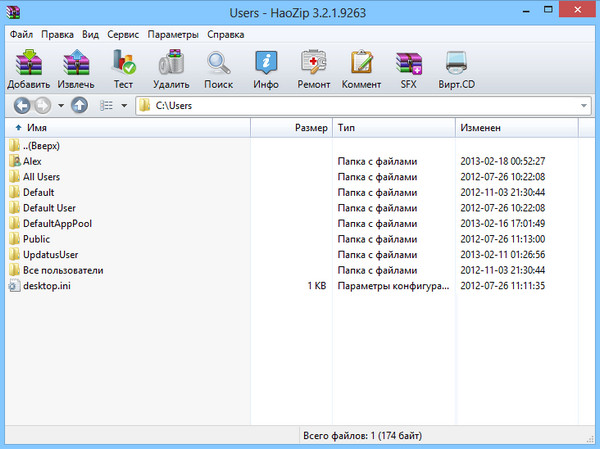Image resolution: width=600 pixels, height=449 pixels.
Task: Open the Поиск search tool
Action: click(218, 62)
